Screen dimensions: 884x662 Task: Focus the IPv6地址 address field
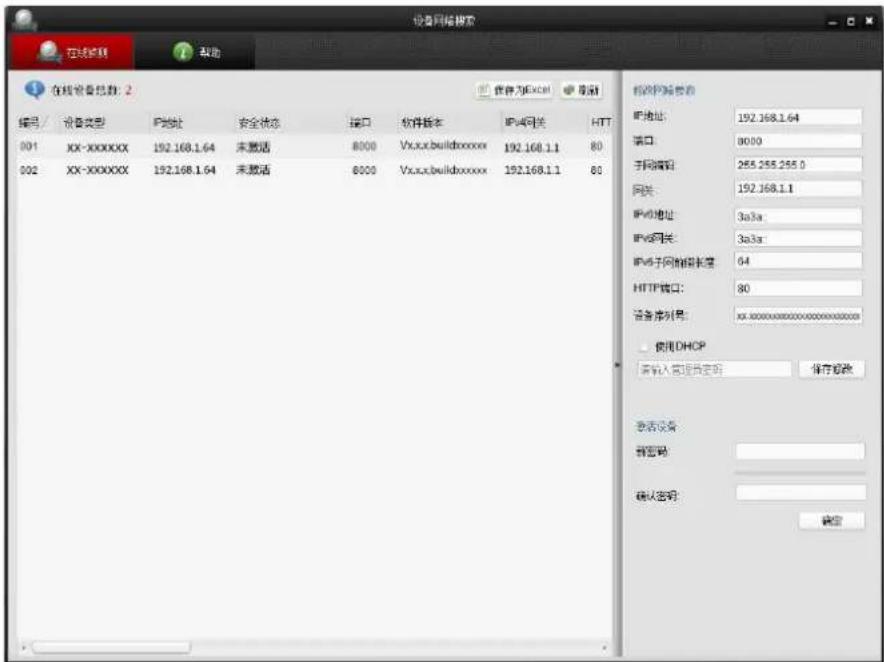click(x=798, y=216)
